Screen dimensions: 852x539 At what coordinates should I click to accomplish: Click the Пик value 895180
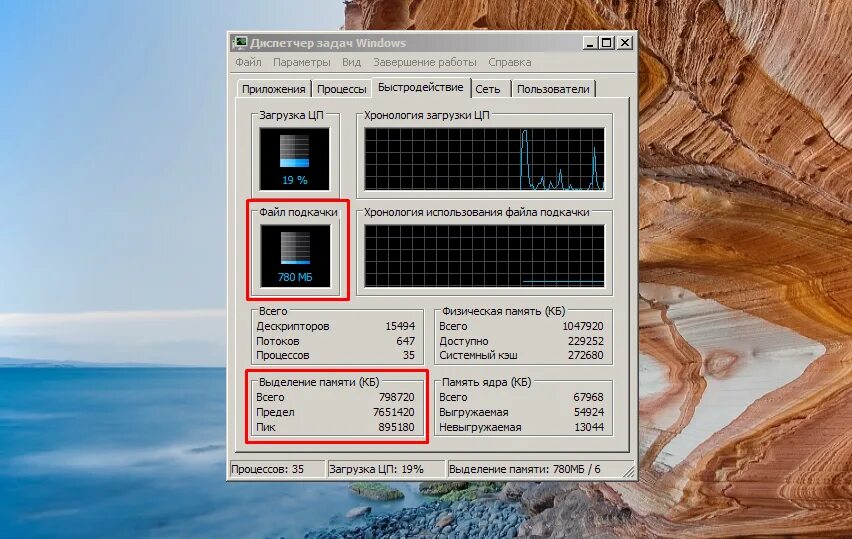(397, 427)
